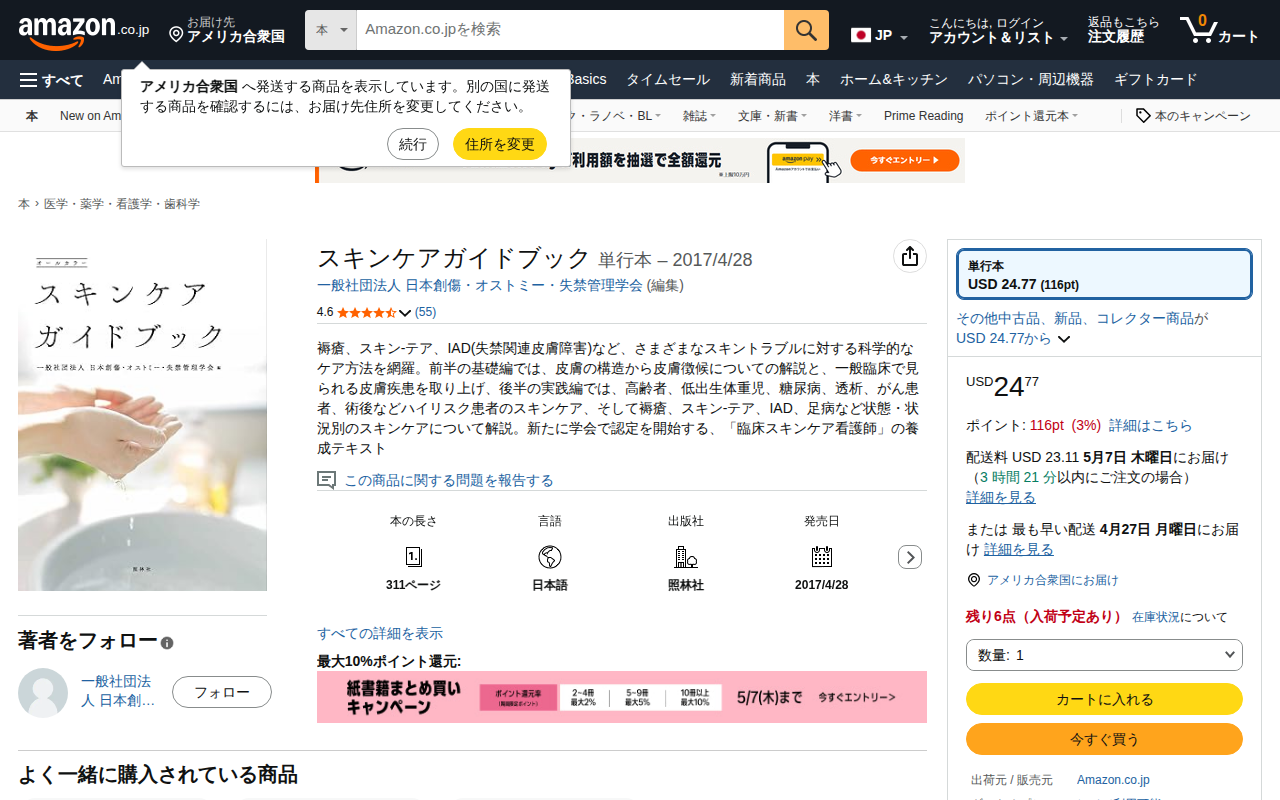This screenshot has width=1280, height=800.
Task: Click the publisher building icon
Action: [x=686, y=557]
